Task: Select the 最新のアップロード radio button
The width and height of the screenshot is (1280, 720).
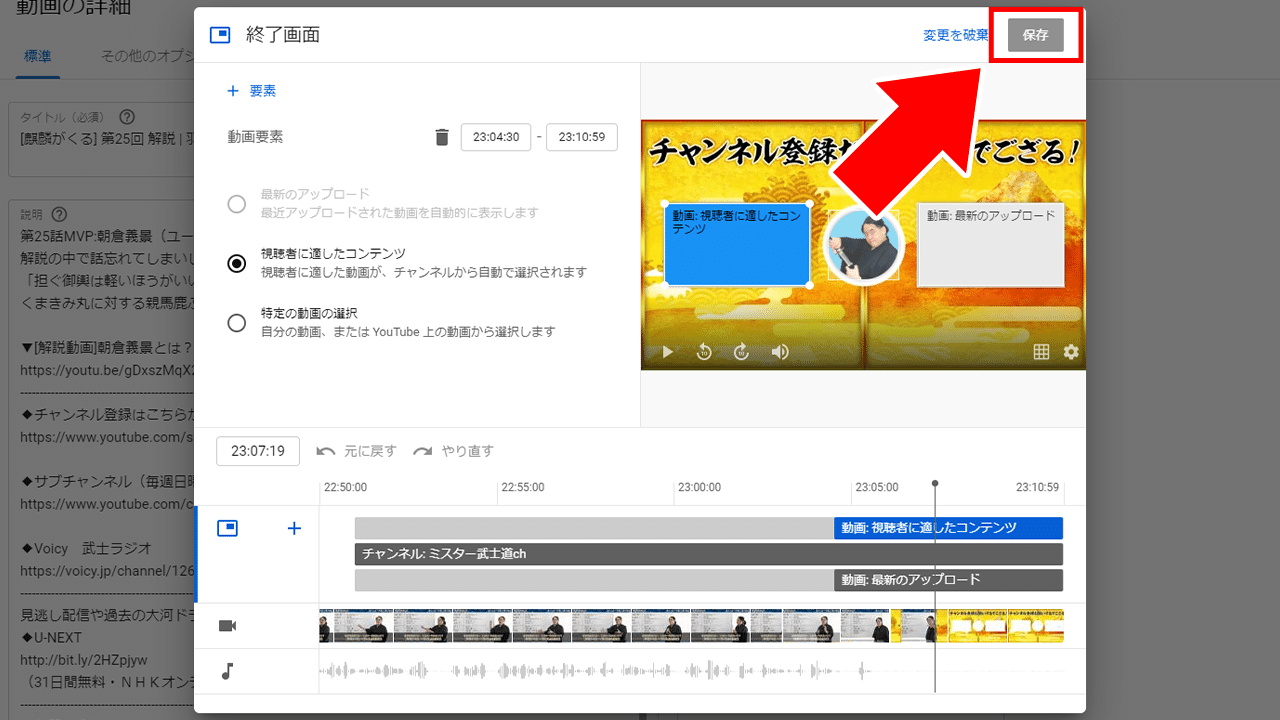Action: click(x=237, y=203)
